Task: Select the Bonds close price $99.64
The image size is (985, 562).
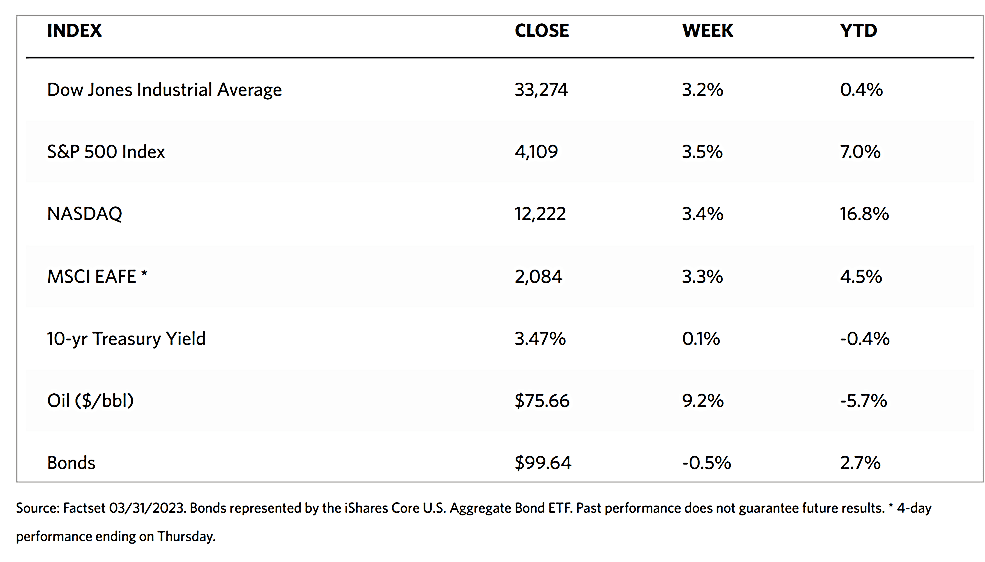Action: (x=542, y=463)
